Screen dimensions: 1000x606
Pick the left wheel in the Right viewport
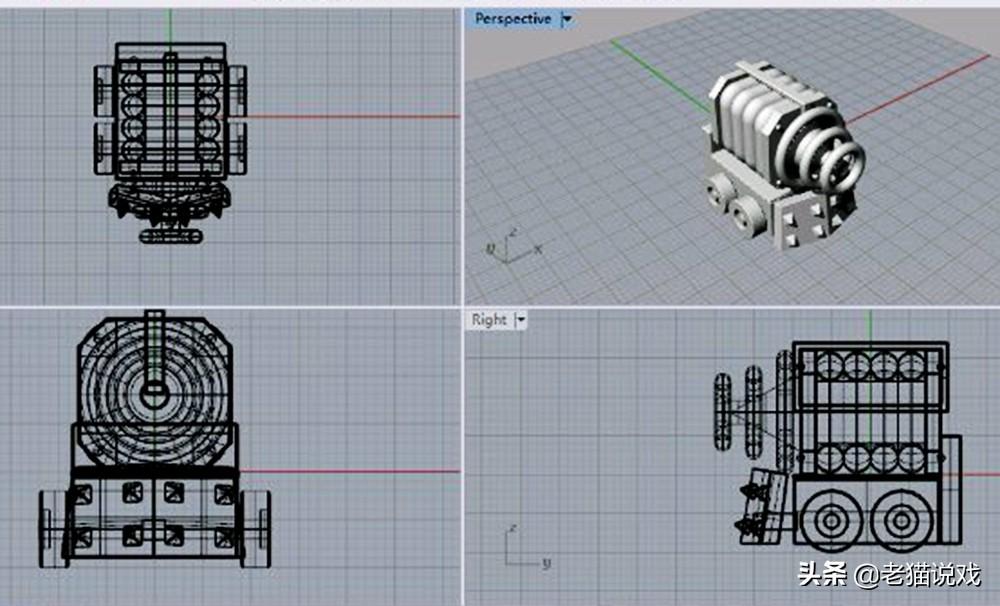tap(831, 521)
